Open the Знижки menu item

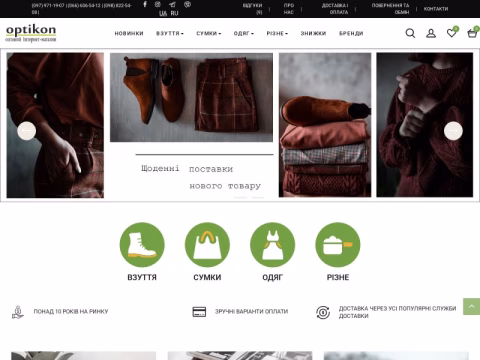click(313, 33)
